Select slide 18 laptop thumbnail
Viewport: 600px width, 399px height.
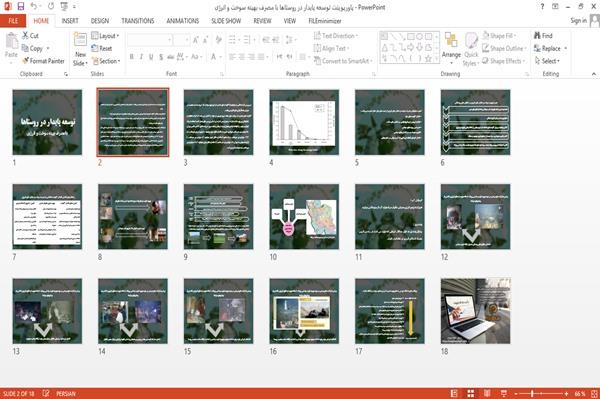[x=475, y=311]
